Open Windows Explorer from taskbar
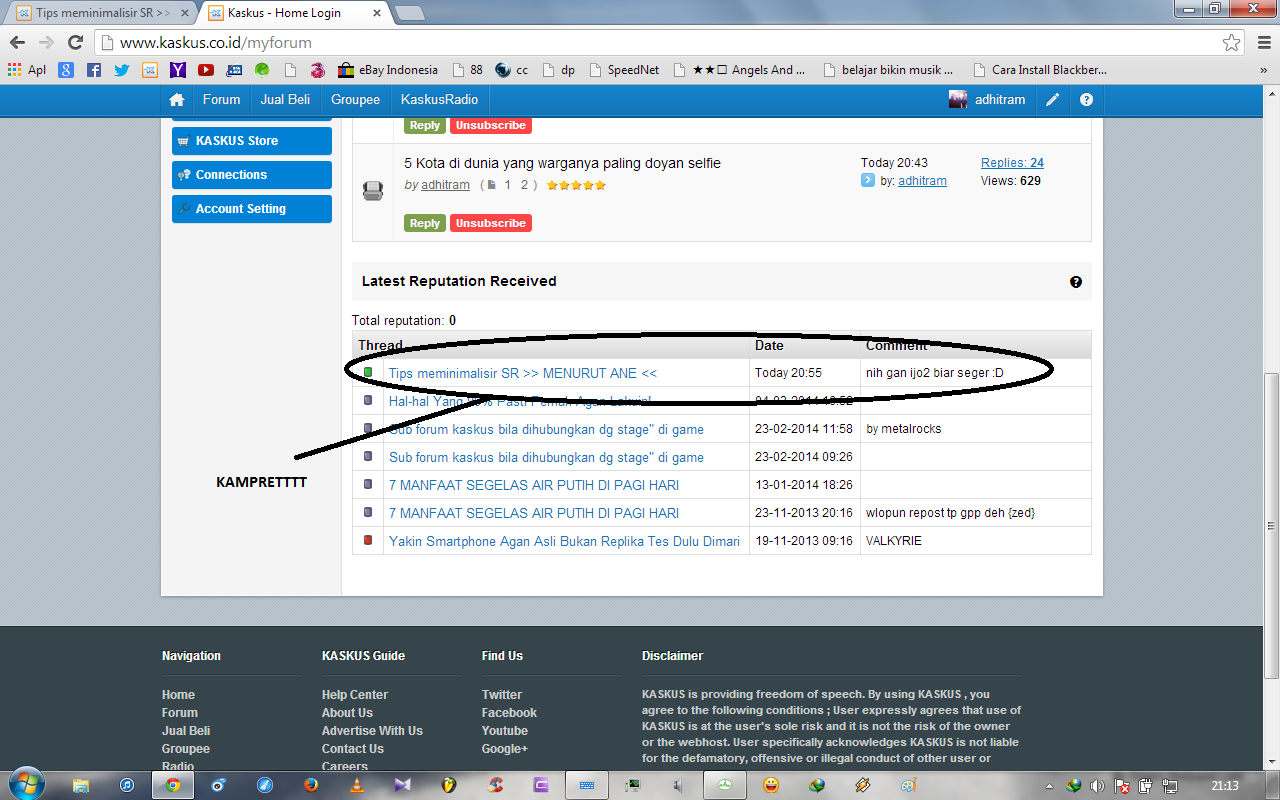 click(81, 785)
